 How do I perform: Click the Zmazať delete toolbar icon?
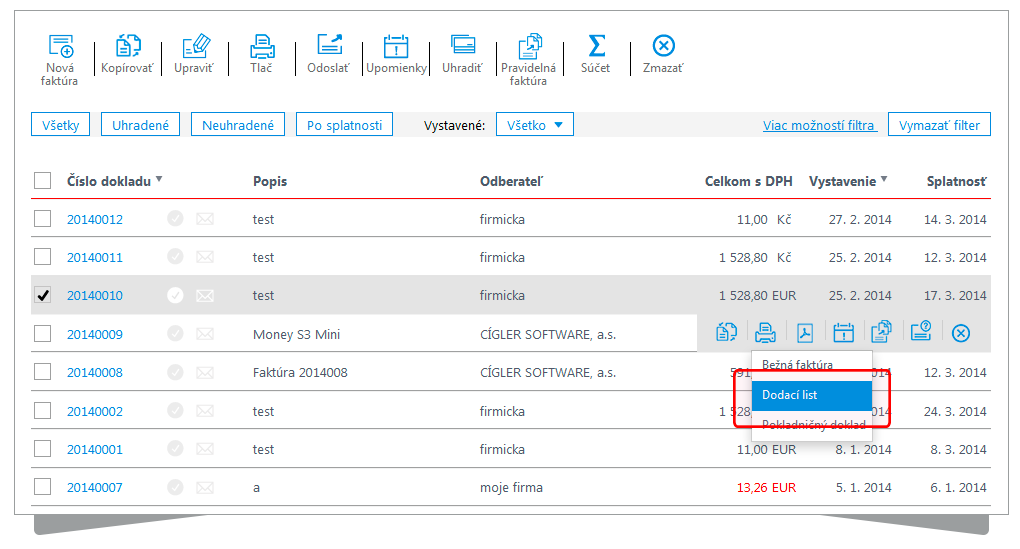tap(663, 46)
